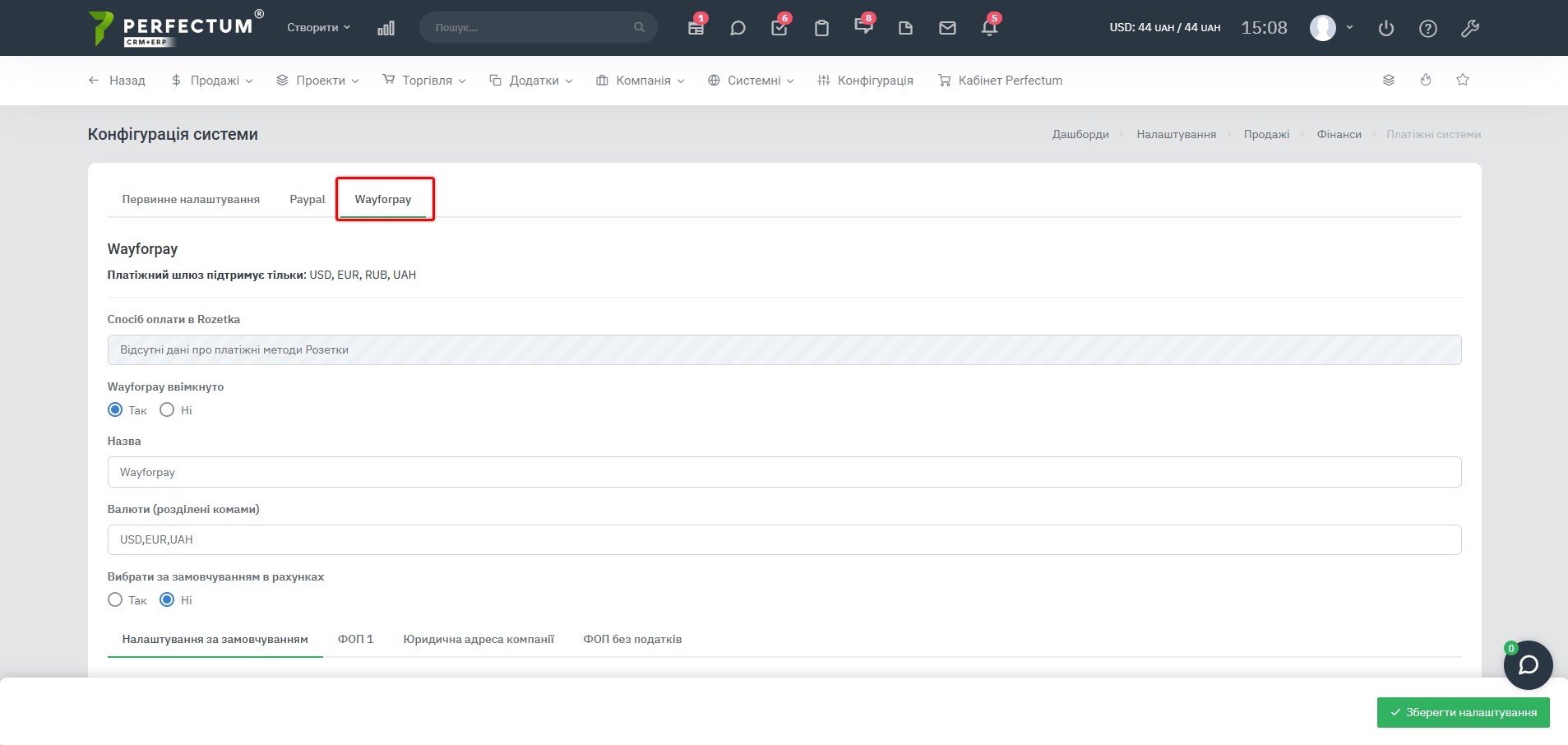Open the mail envelope icon
1568x745 pixels.
(947, 28)
